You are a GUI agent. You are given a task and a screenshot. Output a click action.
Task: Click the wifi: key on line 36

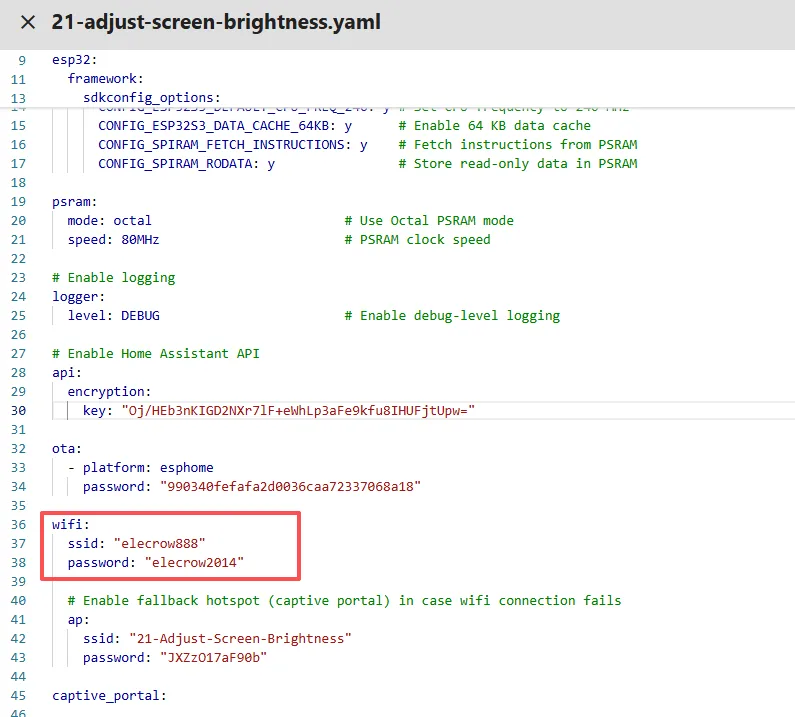[x=71, y=525]
